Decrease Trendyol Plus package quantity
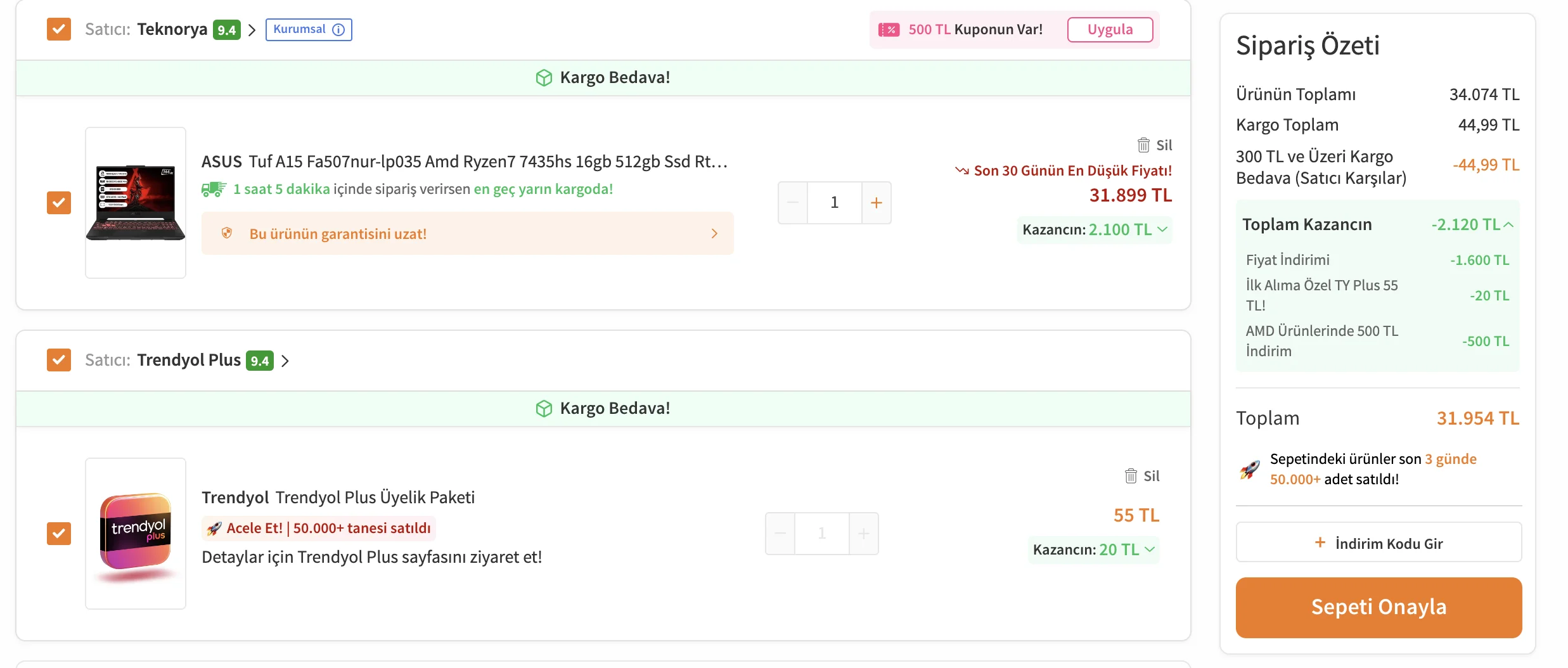Viewport: 1568px width, 668px height. point(780,534)
